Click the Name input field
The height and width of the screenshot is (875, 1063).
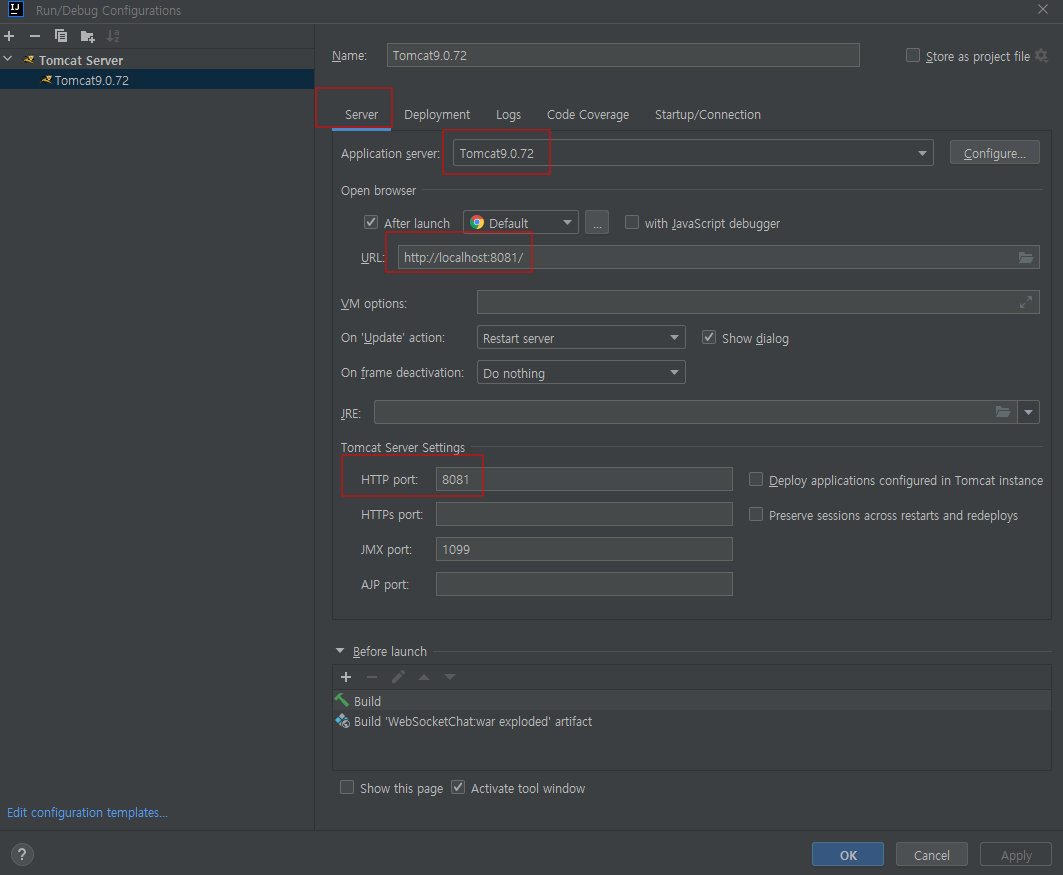(x=623, y=56)
